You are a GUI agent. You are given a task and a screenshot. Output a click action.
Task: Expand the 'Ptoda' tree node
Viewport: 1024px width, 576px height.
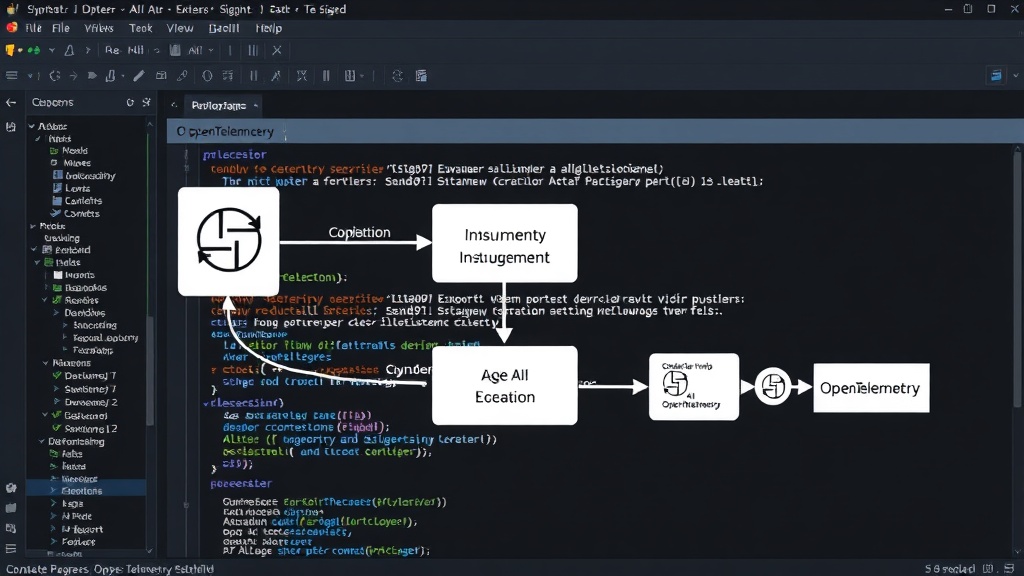point(33,226)
